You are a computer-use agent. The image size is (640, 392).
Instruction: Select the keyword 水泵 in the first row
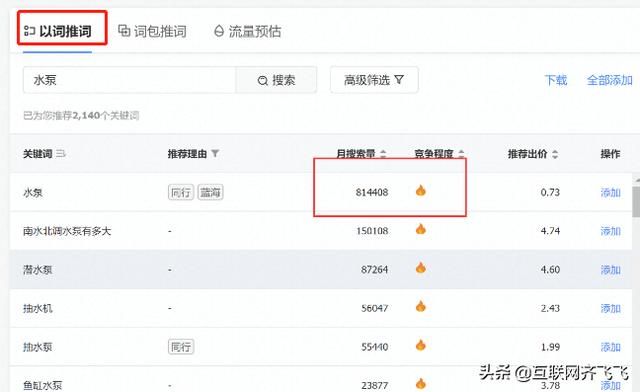[x=33, y=192]
